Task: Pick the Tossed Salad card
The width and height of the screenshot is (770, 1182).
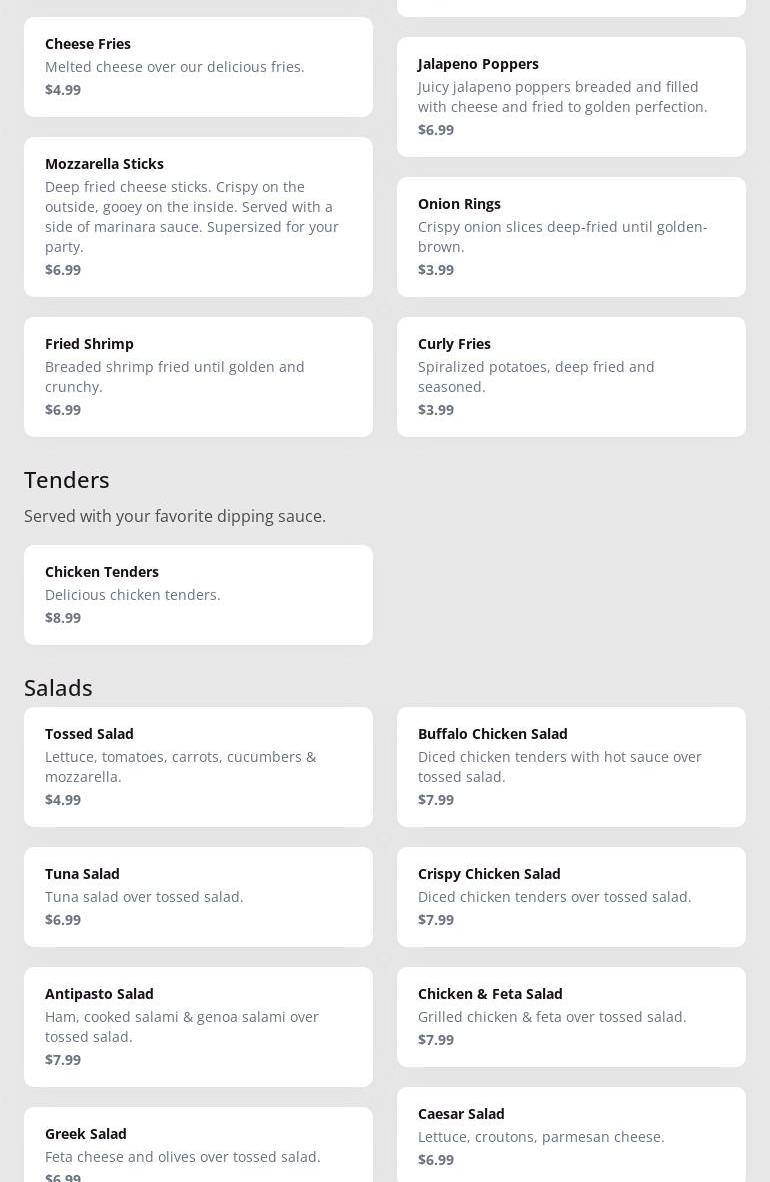Action: [x=198, y=767]
